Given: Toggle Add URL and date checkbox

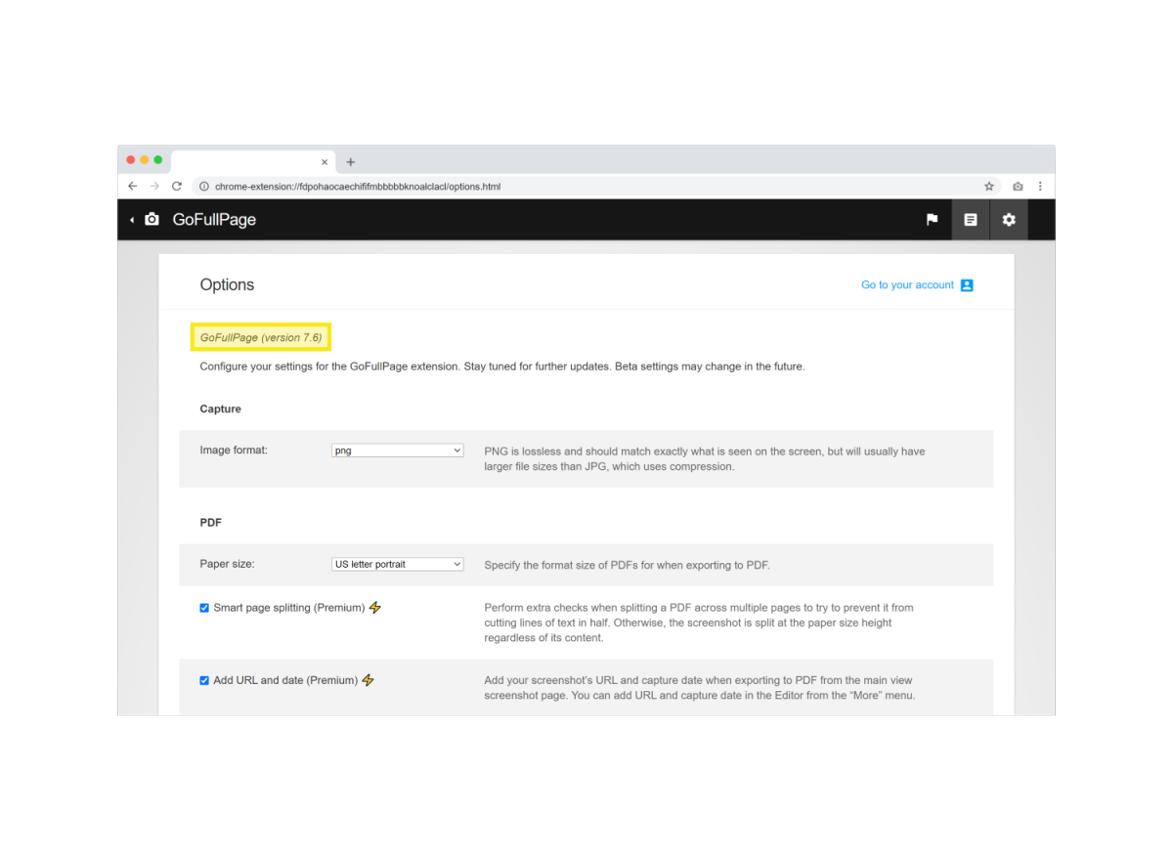Looking at the screenshot, I should [205, 681].
